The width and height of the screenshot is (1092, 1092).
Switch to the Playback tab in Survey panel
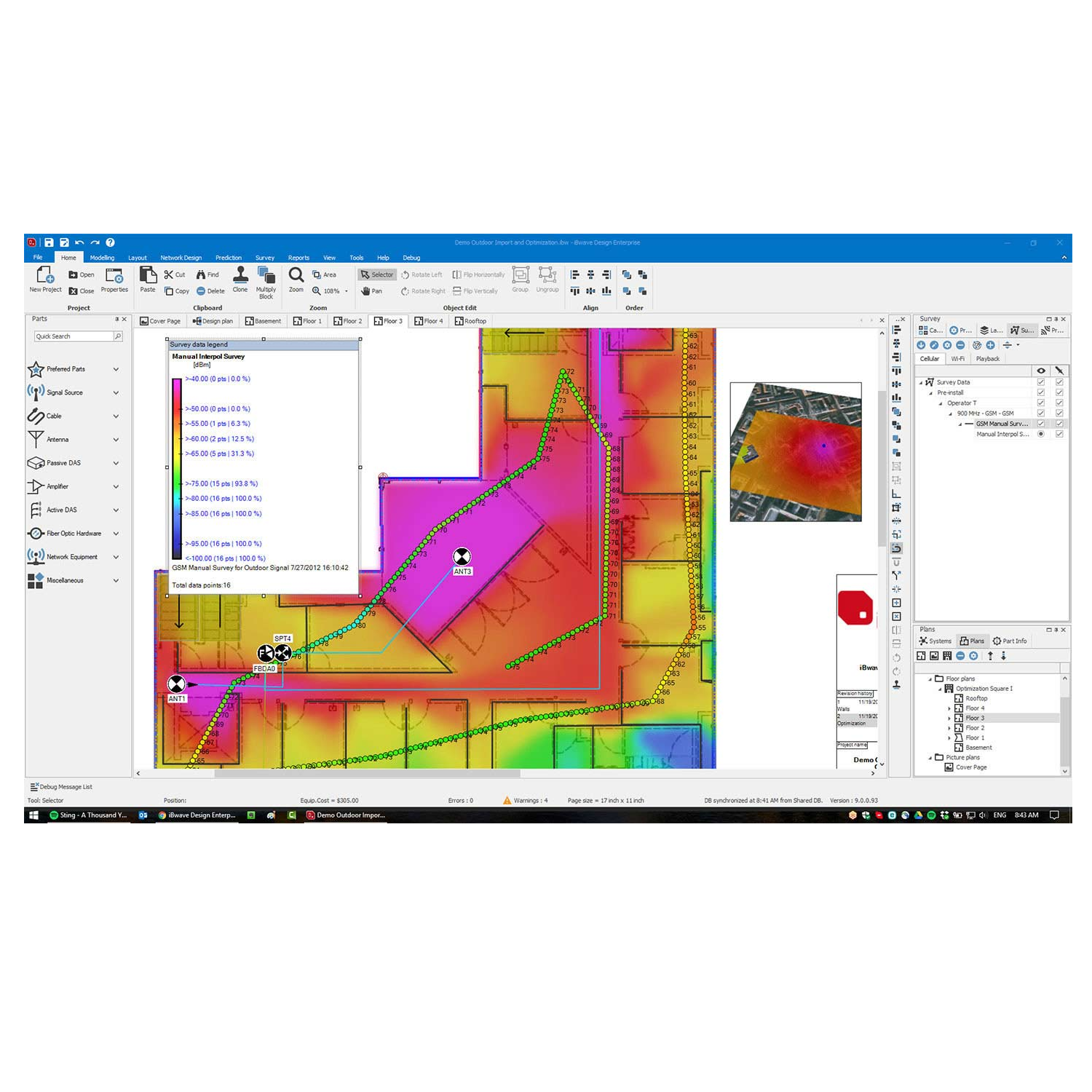pyautogui.click(x=987, y=359)
